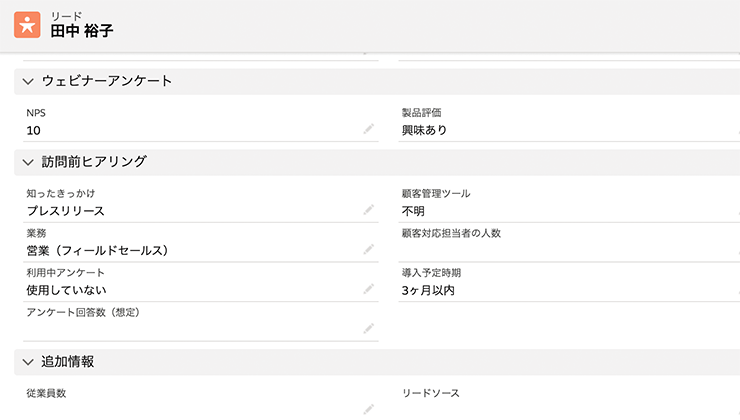This screenshot has height=420, width=740.
Task: Click pencil icon beside アンケート回答数（想定）
Action: click(369, 329)
